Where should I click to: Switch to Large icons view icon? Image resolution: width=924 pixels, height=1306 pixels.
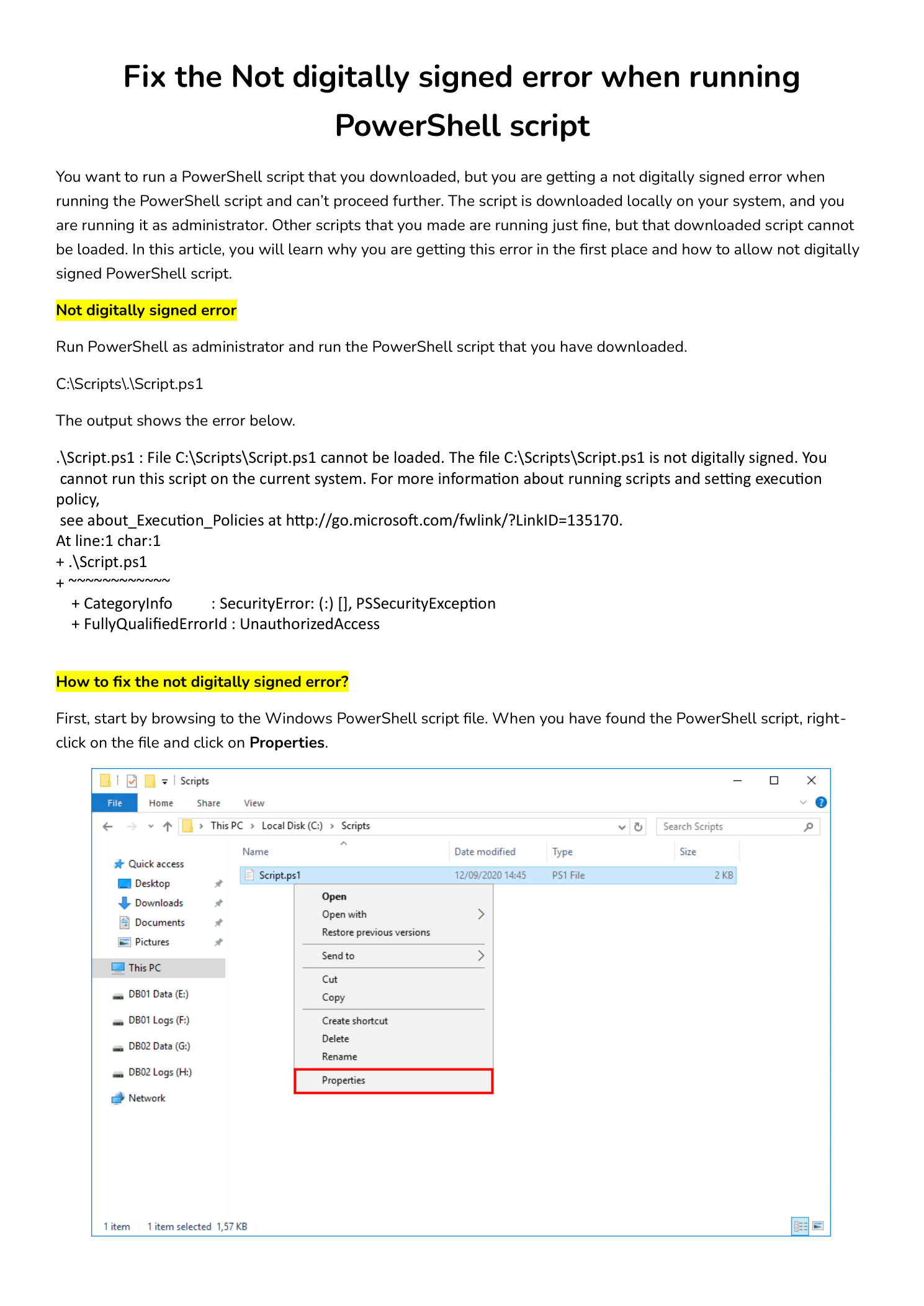tap(818, 1226)
